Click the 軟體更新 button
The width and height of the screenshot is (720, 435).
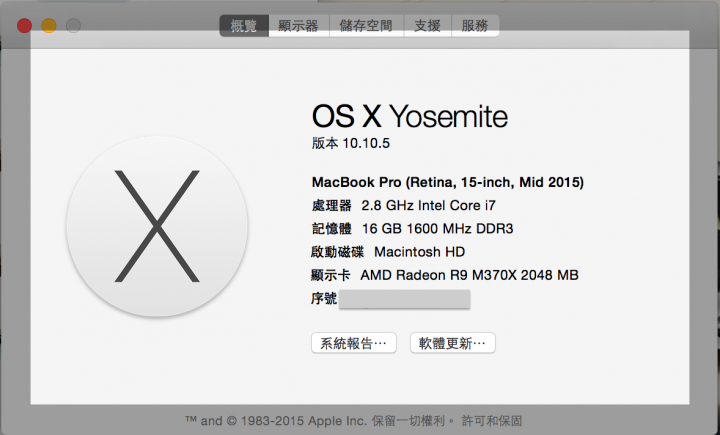click(x=452, y=343)
